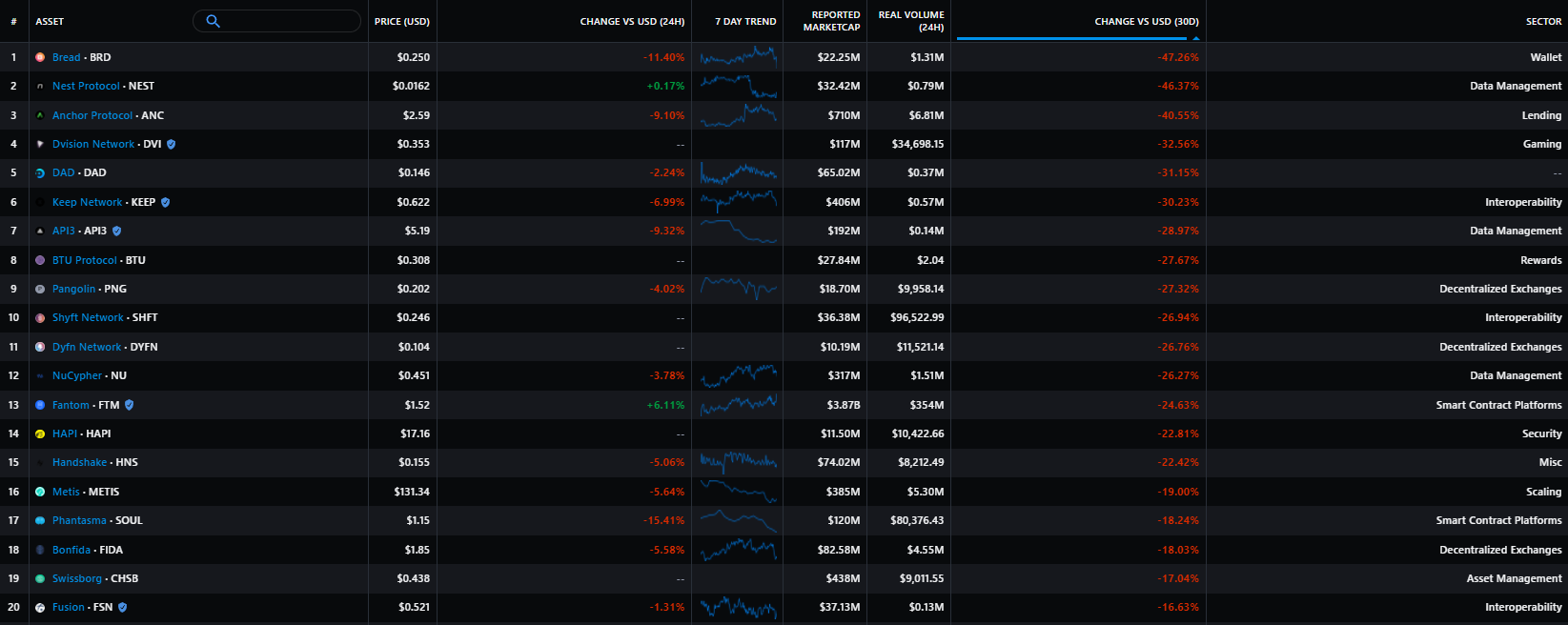Click the API3 logo icon
This screenshot has height=625, width=1568.
(x=40, y=231)
